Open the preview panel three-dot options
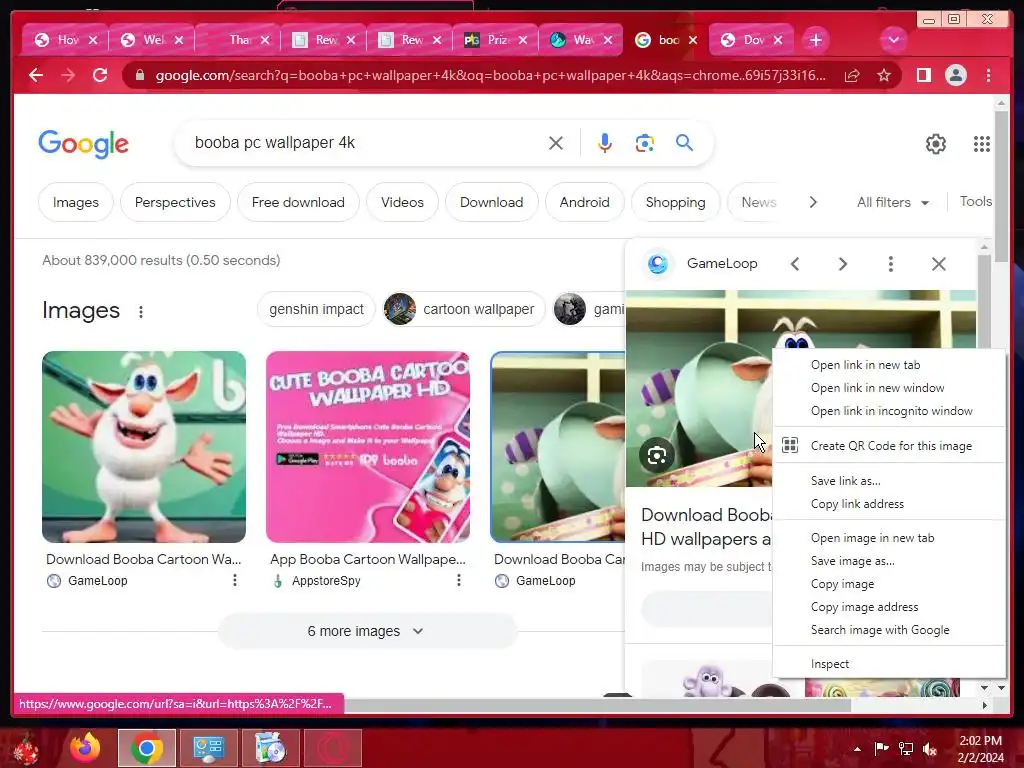This screenshot has height=768, width=1024. pos(891,264)
